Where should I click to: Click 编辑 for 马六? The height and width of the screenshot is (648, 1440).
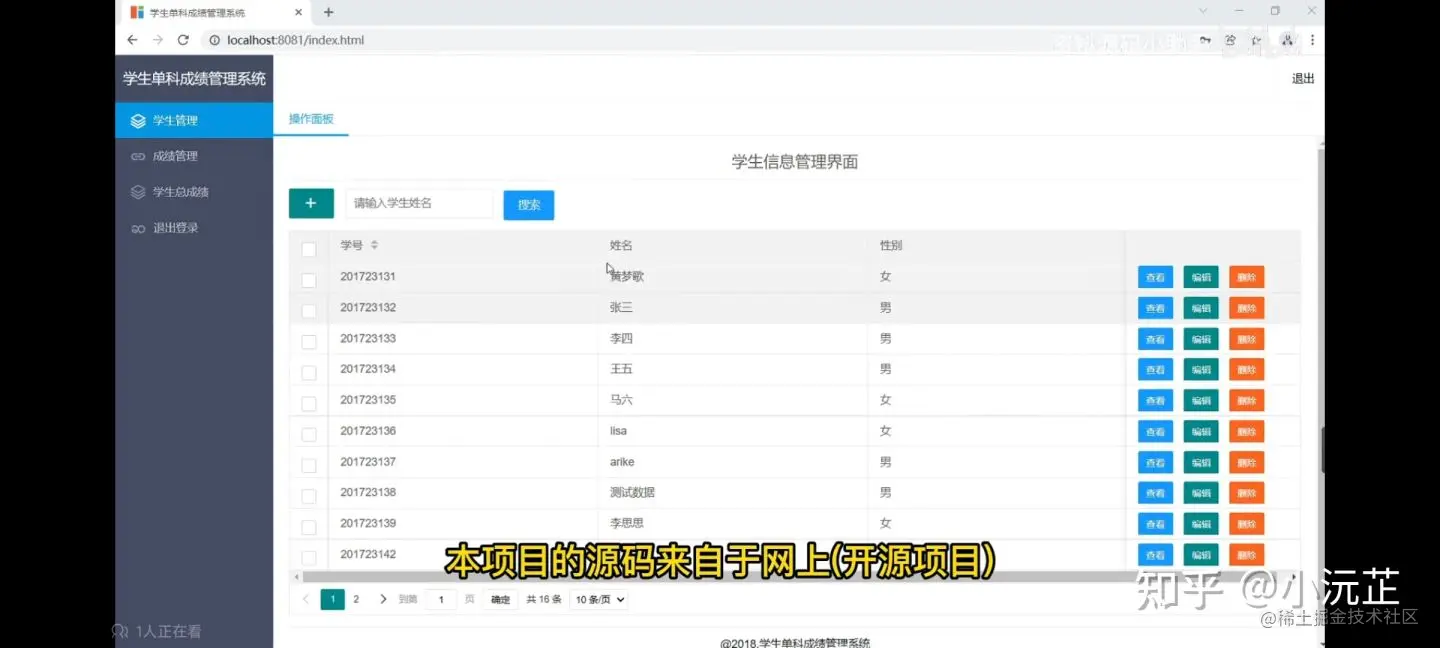[1201, 400]
